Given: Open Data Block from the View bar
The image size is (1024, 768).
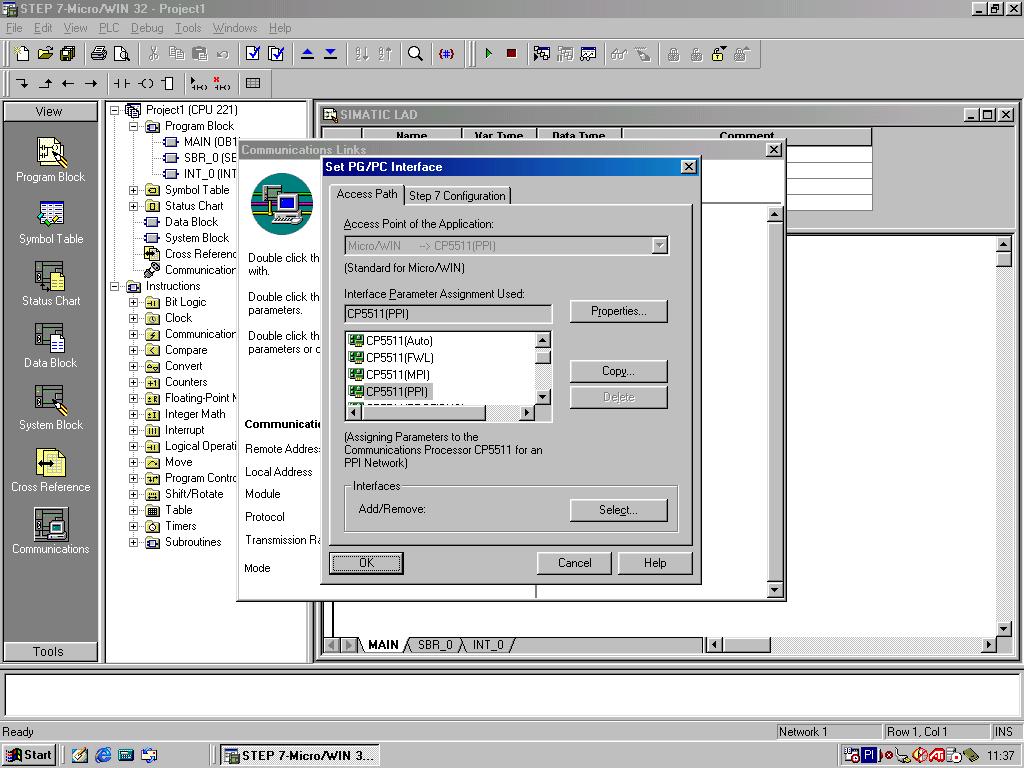Looking at the screenshot, I should [50, 346].
